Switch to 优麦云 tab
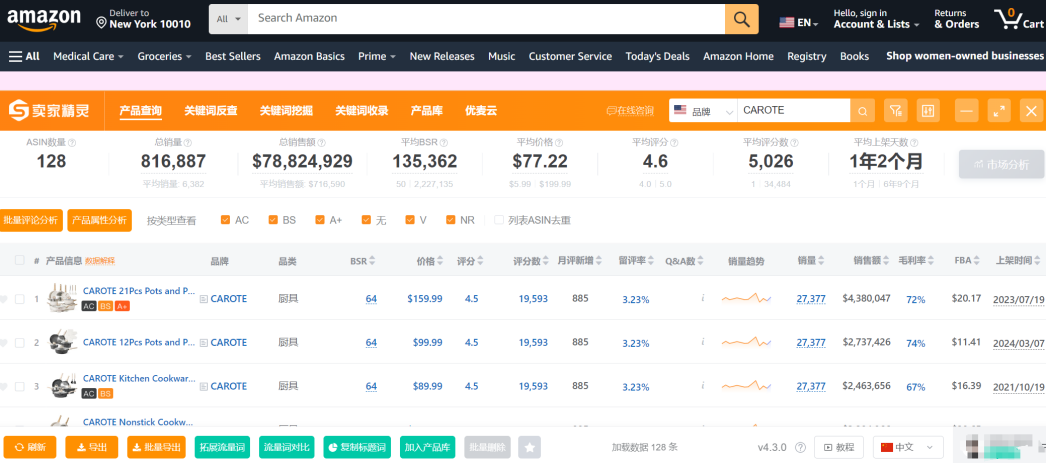1046x464 pixels. [481, 111]
